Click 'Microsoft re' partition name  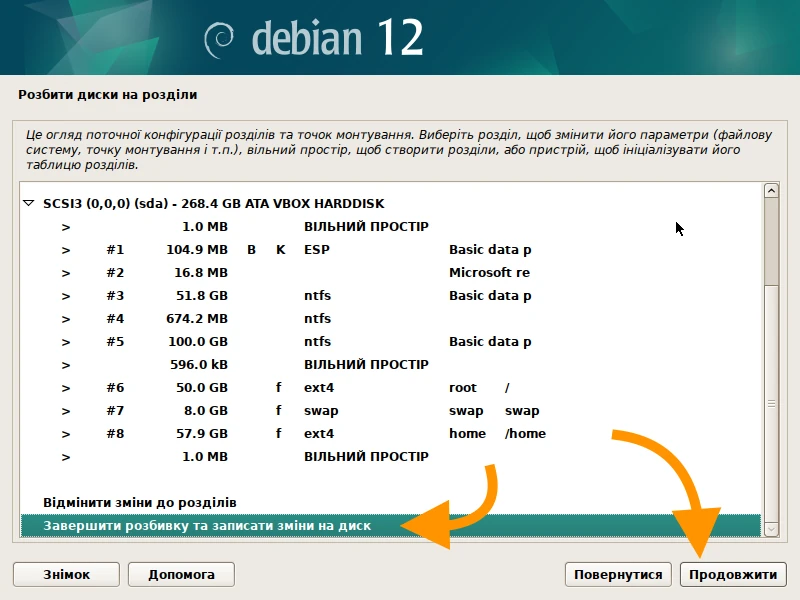[x=489, y=272]
